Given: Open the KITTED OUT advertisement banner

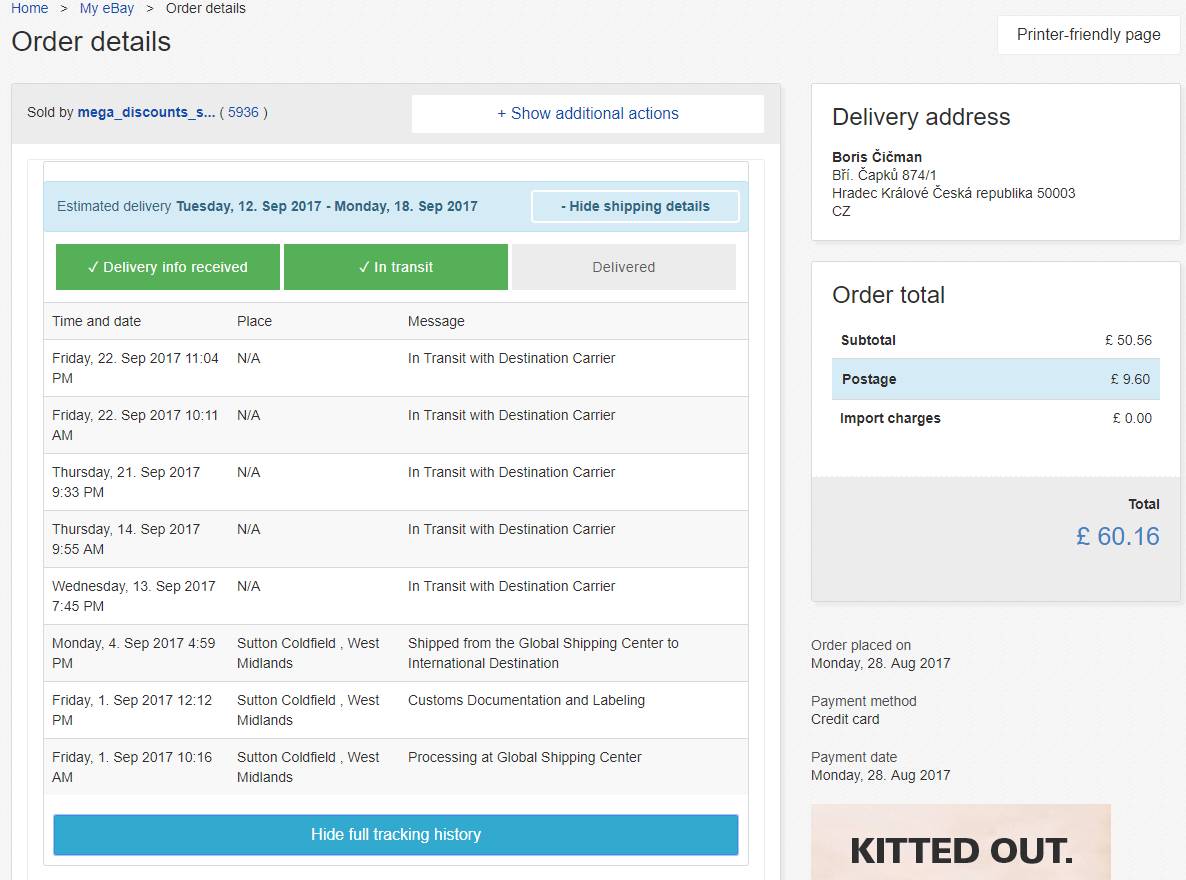Looking at the screenshot, I should (x=961, y=842).
